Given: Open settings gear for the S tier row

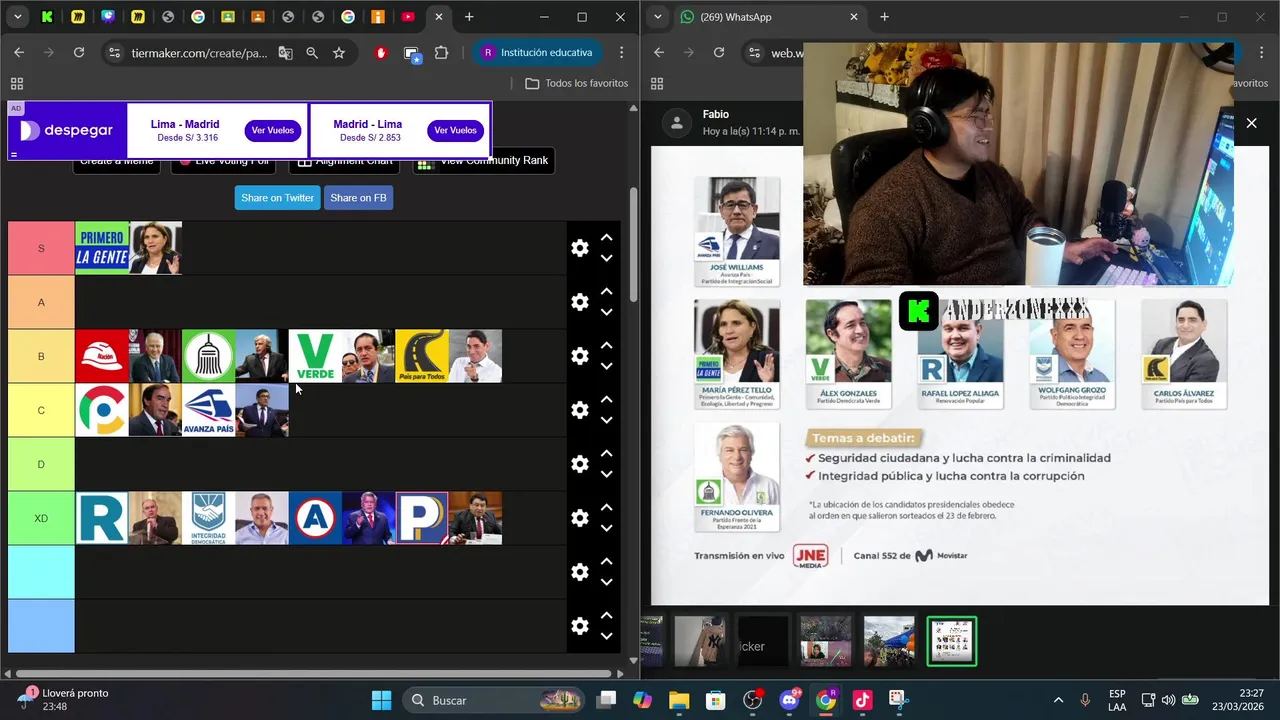Looking at the screenshot, I should (580, 248).
